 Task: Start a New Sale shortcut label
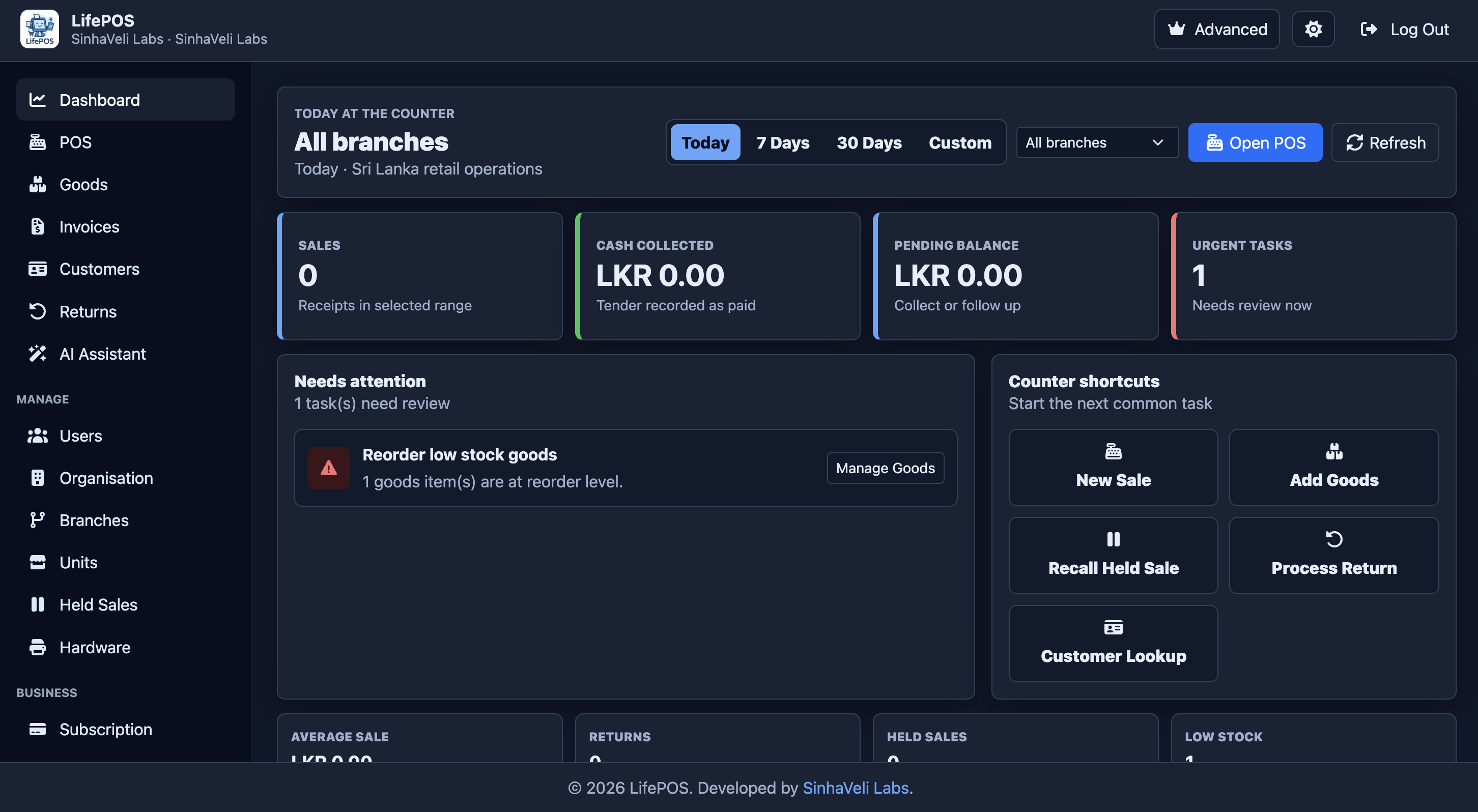coord(1113,480)
